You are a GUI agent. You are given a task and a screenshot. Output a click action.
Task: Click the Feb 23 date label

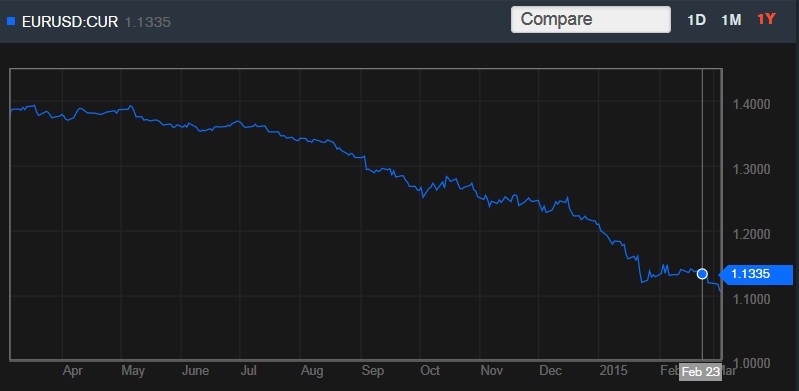(700, 372)
